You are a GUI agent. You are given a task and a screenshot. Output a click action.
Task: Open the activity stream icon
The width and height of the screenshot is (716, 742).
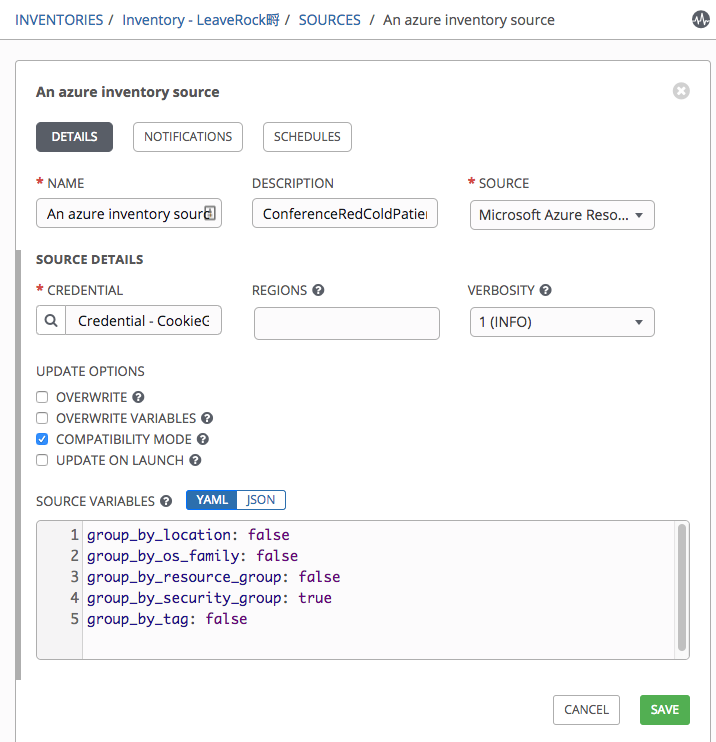point(700,19)
